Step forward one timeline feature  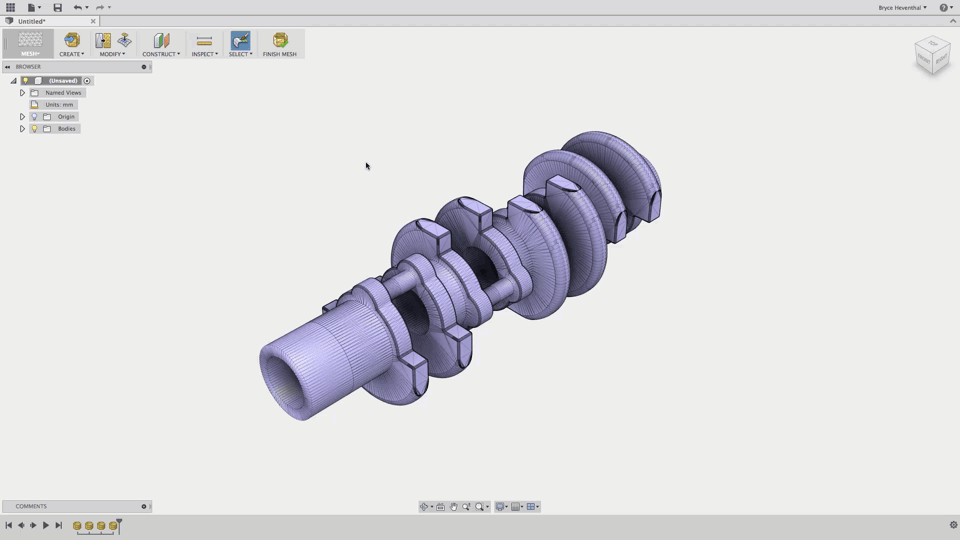click(x=33, y=525)
